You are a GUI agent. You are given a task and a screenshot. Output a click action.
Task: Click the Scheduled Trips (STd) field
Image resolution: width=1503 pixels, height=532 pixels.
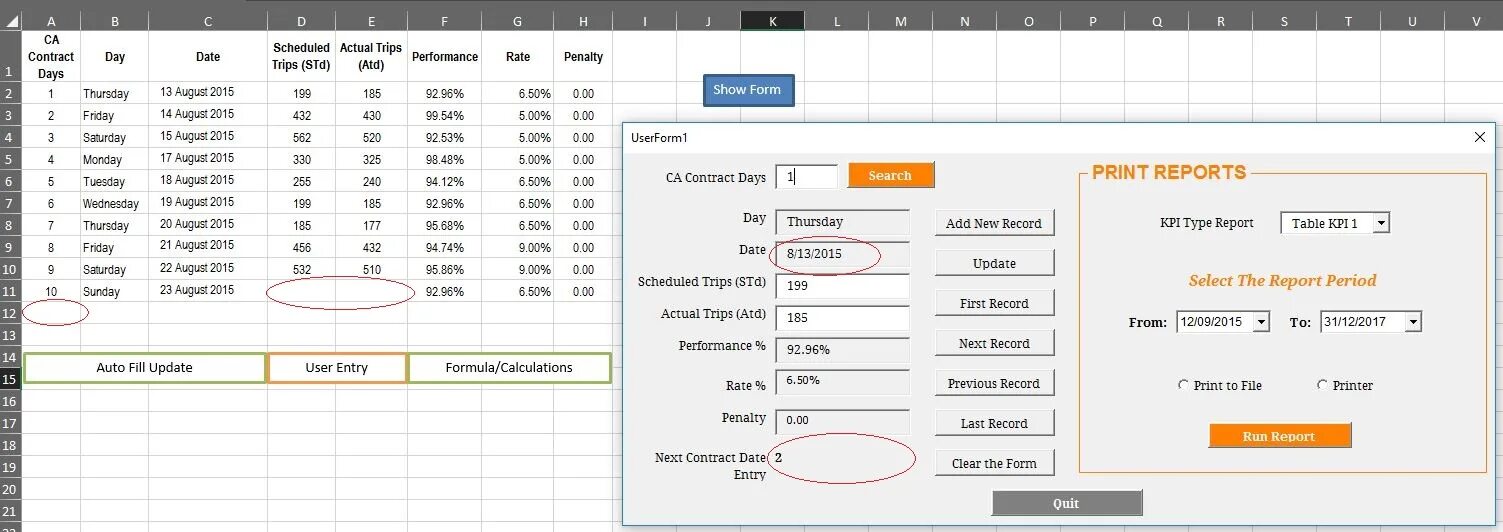click(842, 286)
